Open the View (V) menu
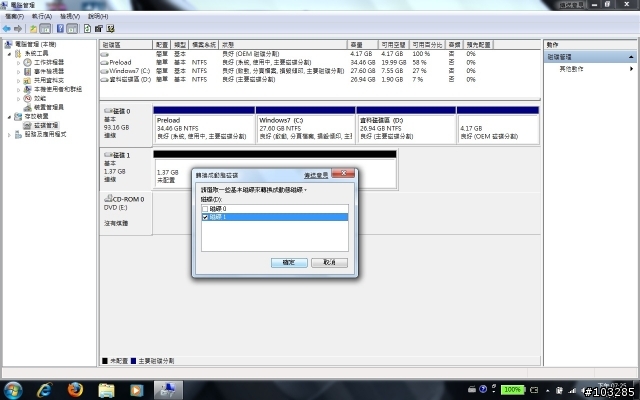 pyautogui.click(x=69, y=16)
